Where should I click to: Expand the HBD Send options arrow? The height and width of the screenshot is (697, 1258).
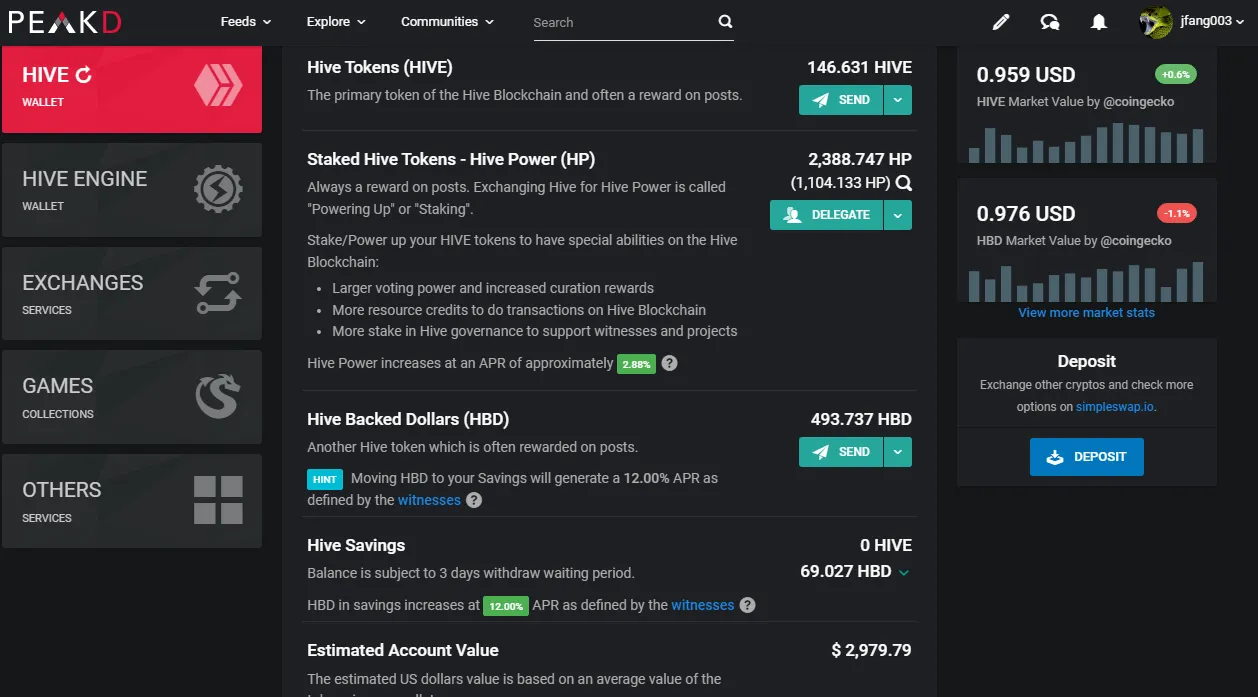pos(898,452)
